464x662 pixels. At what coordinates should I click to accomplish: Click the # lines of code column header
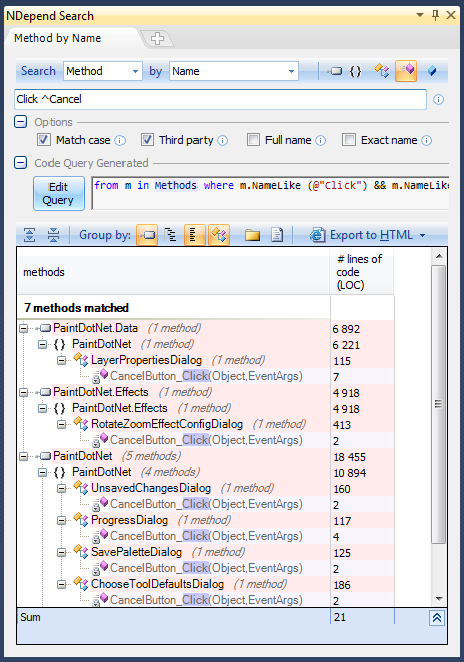(x=362, y=272)
